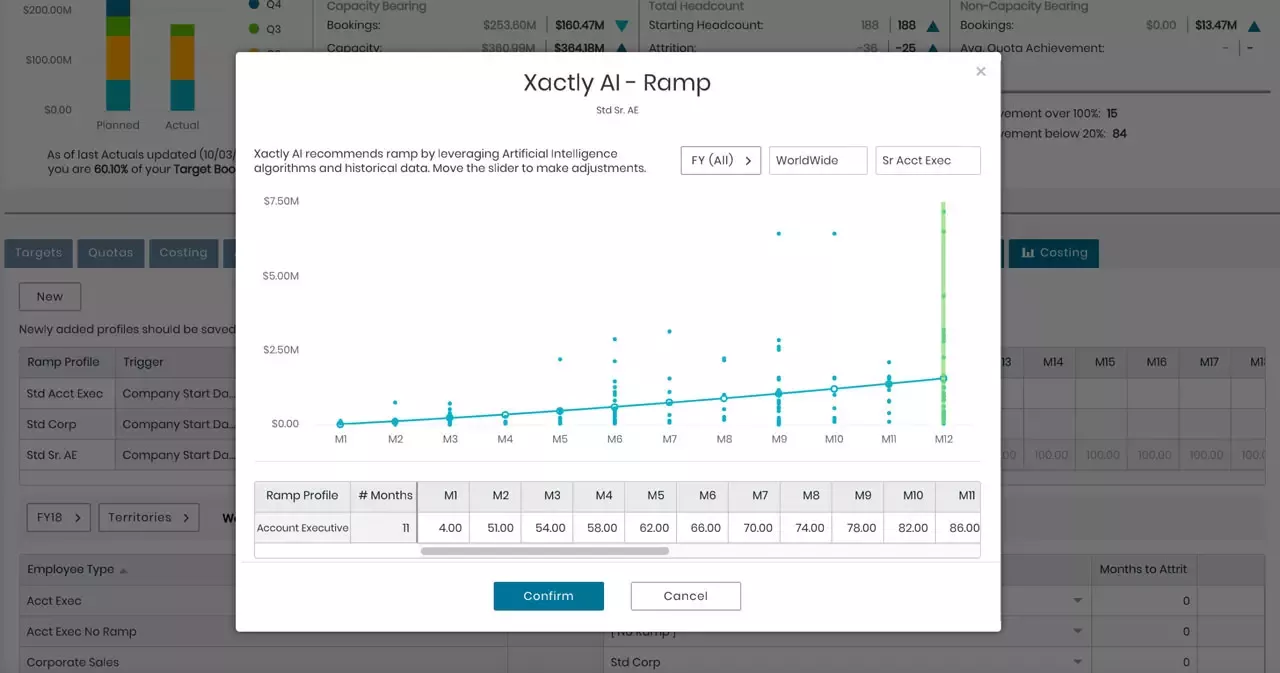Open the Costing tab next to Quotas
Viewport: 1280px width, 673px height.
tap(183, 253)
